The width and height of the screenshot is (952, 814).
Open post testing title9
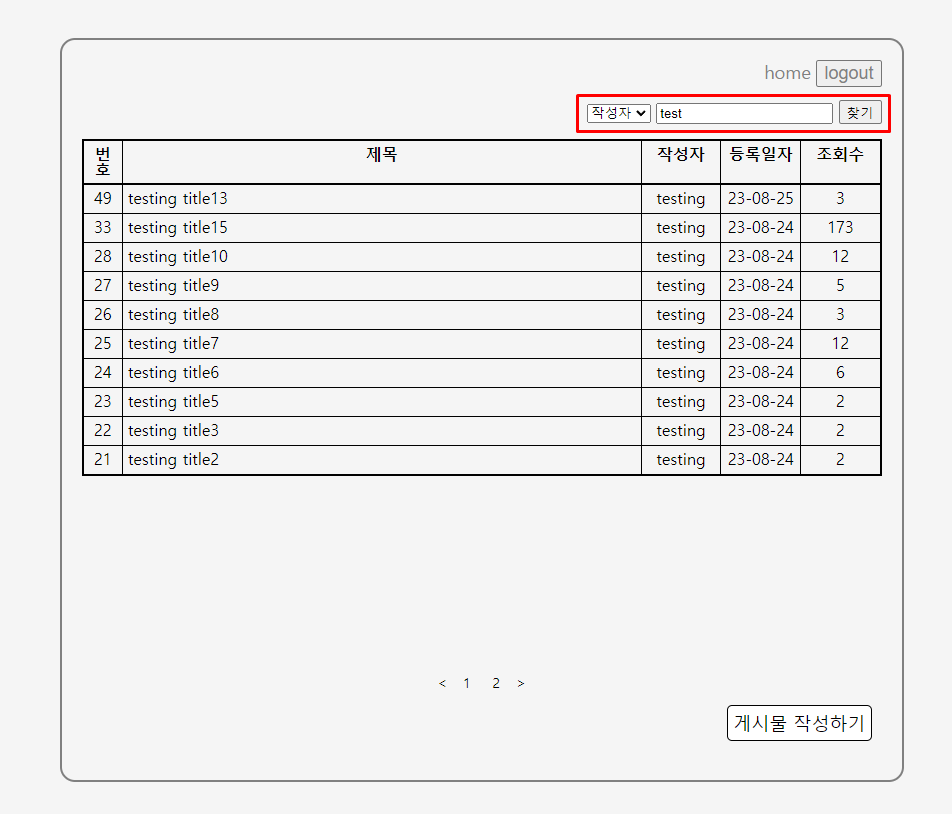(173, 286)
